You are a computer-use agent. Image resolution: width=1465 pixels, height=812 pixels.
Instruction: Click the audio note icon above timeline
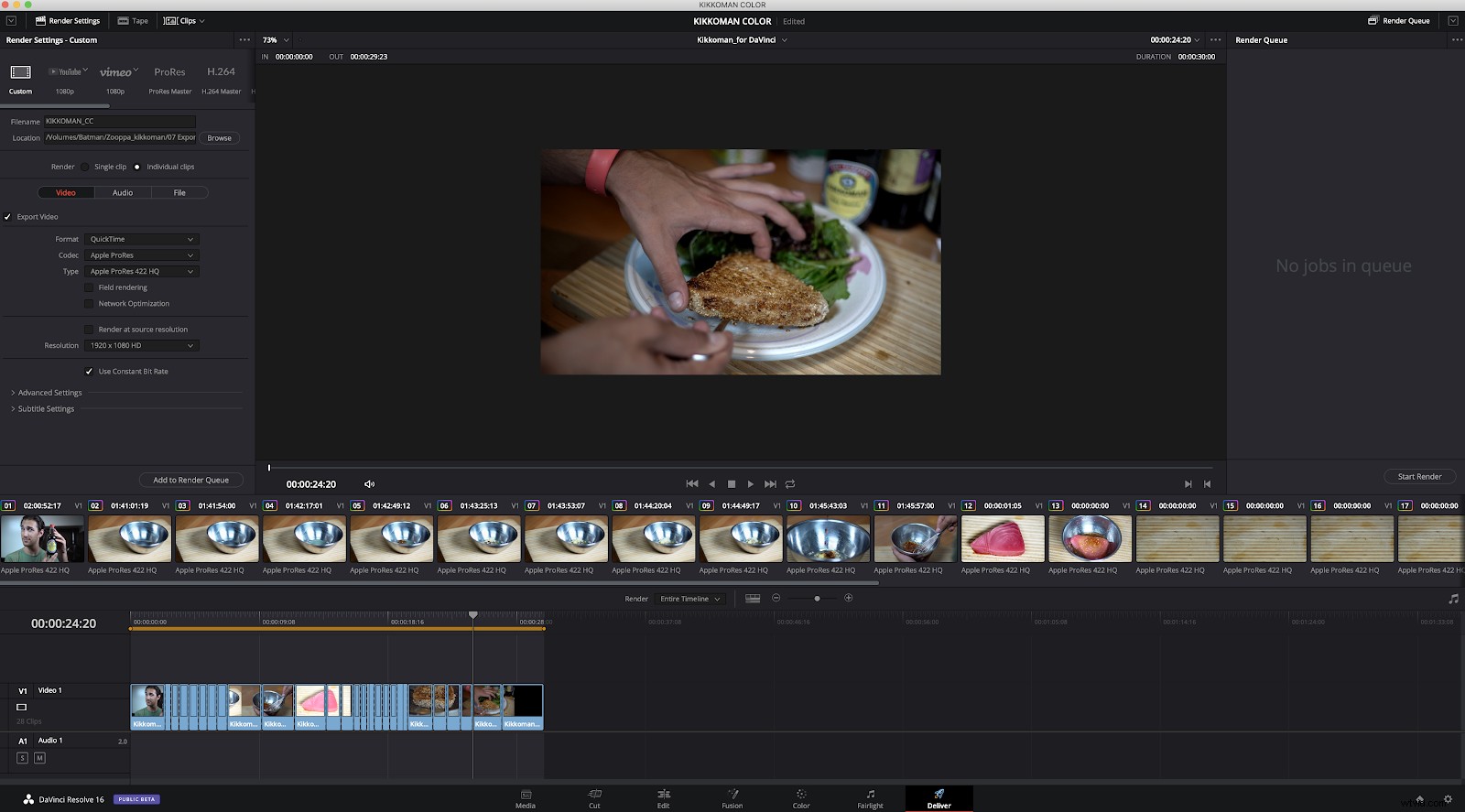pyautogui.click(x=1453, y=599)
